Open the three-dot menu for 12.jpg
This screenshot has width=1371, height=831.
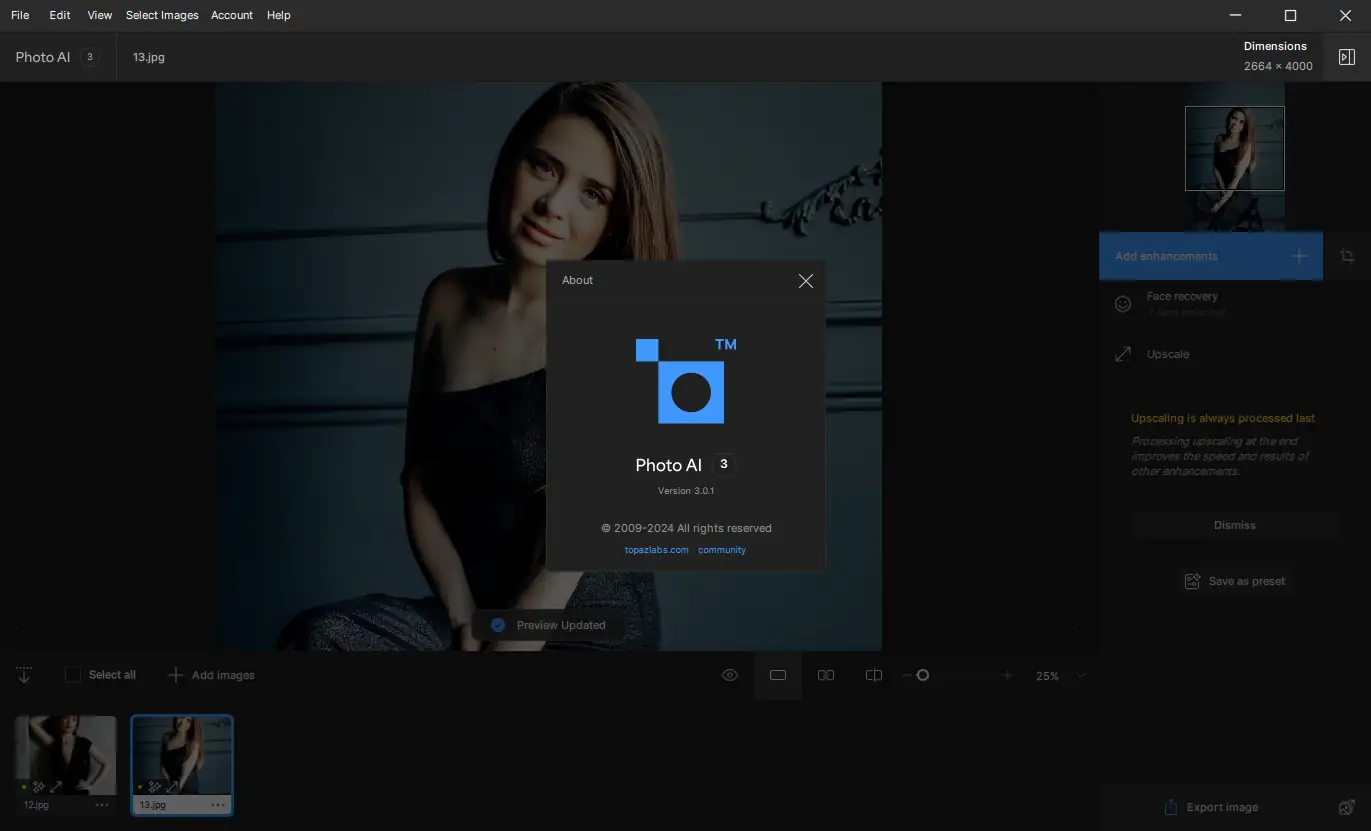pos(102,804)
